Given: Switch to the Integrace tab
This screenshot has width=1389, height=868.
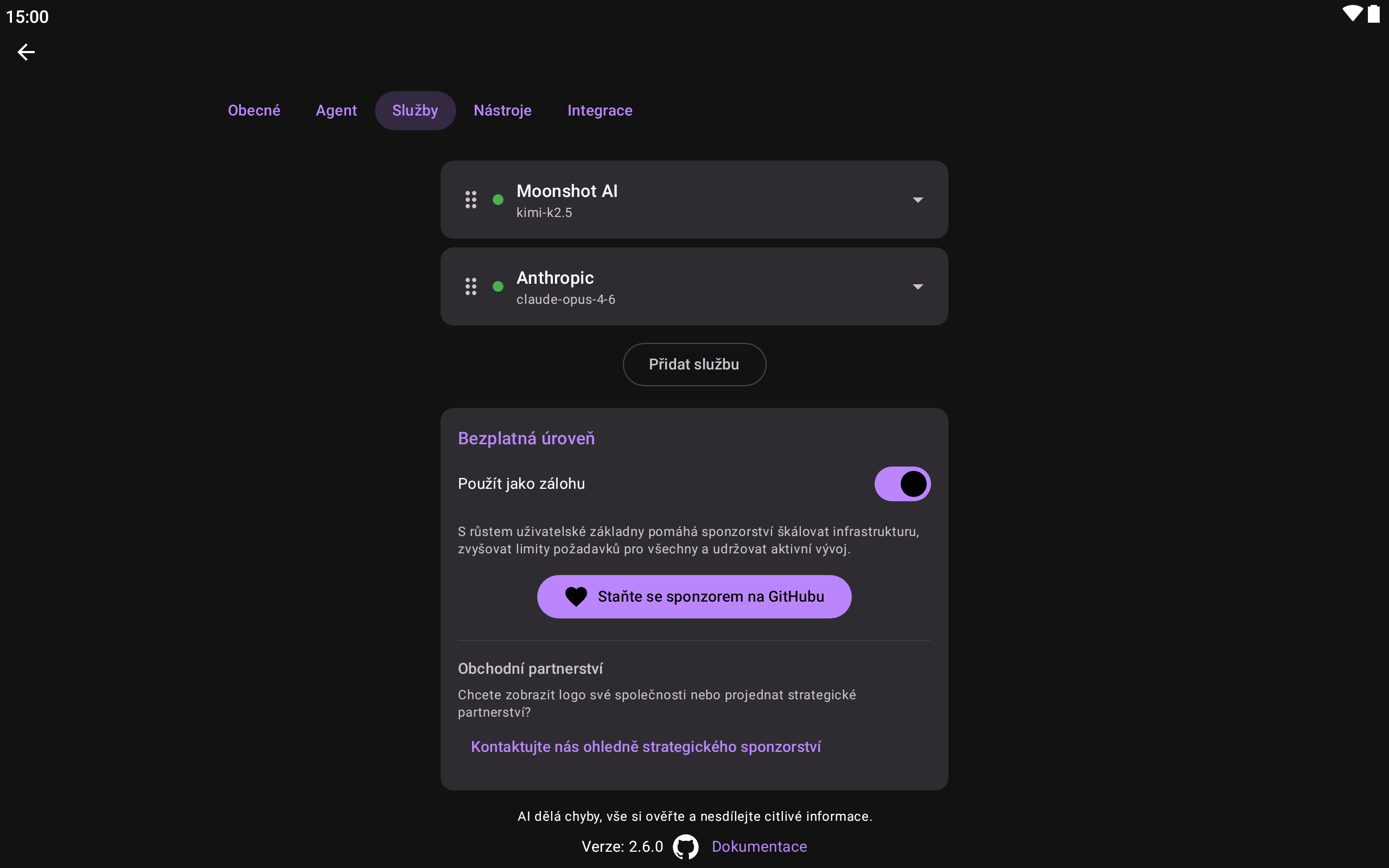Looking at the screenshot, I should click(x=600, y=110).
